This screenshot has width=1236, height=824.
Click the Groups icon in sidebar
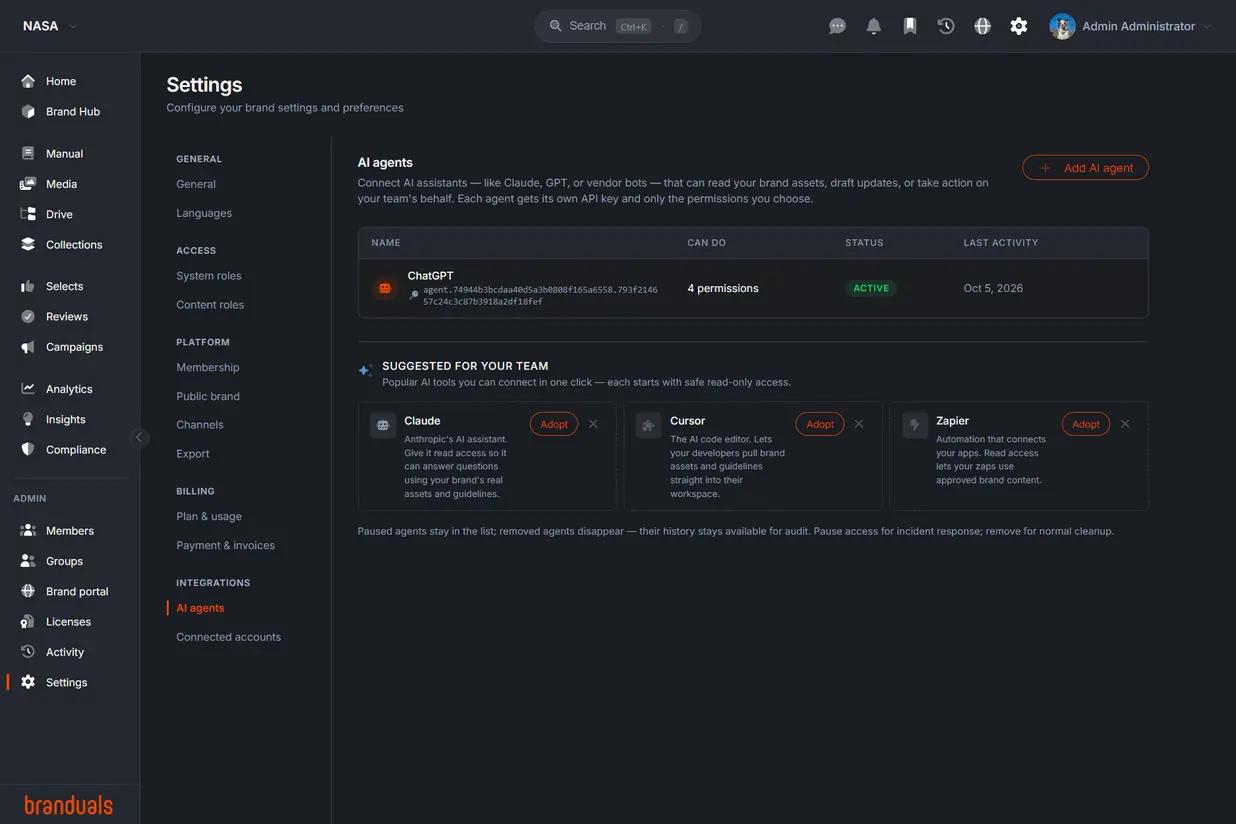(x=28, y=561)
